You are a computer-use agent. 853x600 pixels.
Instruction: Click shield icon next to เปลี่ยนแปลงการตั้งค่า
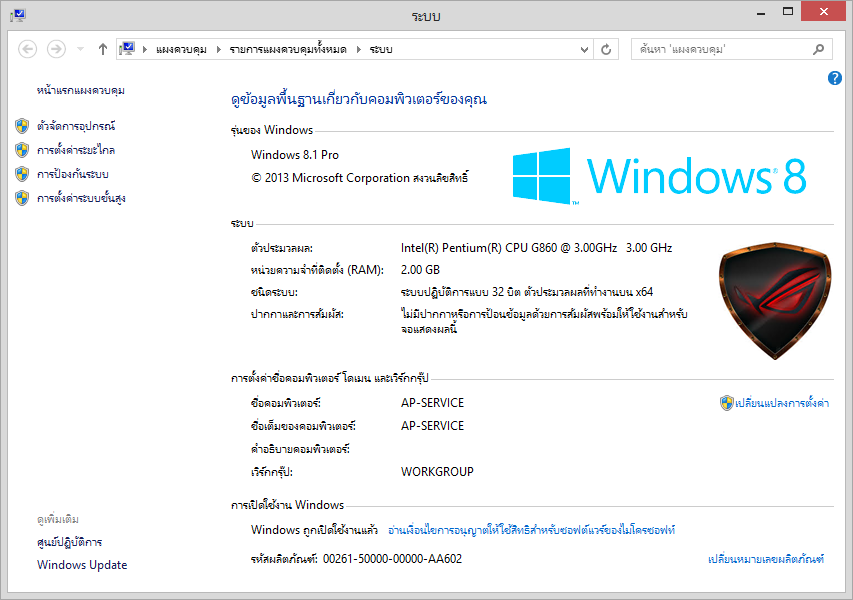[x=727, y=403]
